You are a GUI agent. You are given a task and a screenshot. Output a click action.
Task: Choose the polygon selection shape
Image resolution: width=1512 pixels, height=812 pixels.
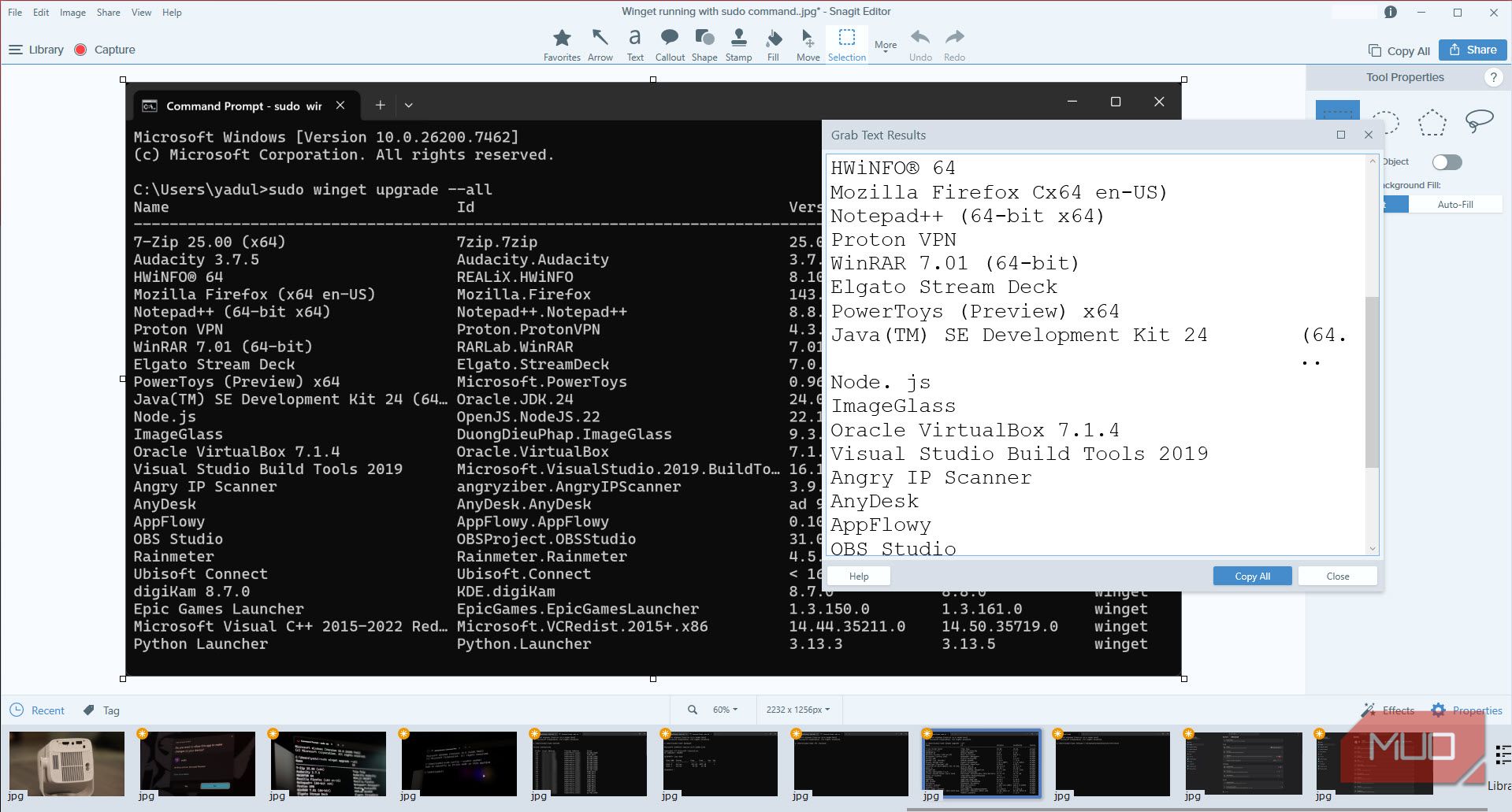pos(1432,121)
